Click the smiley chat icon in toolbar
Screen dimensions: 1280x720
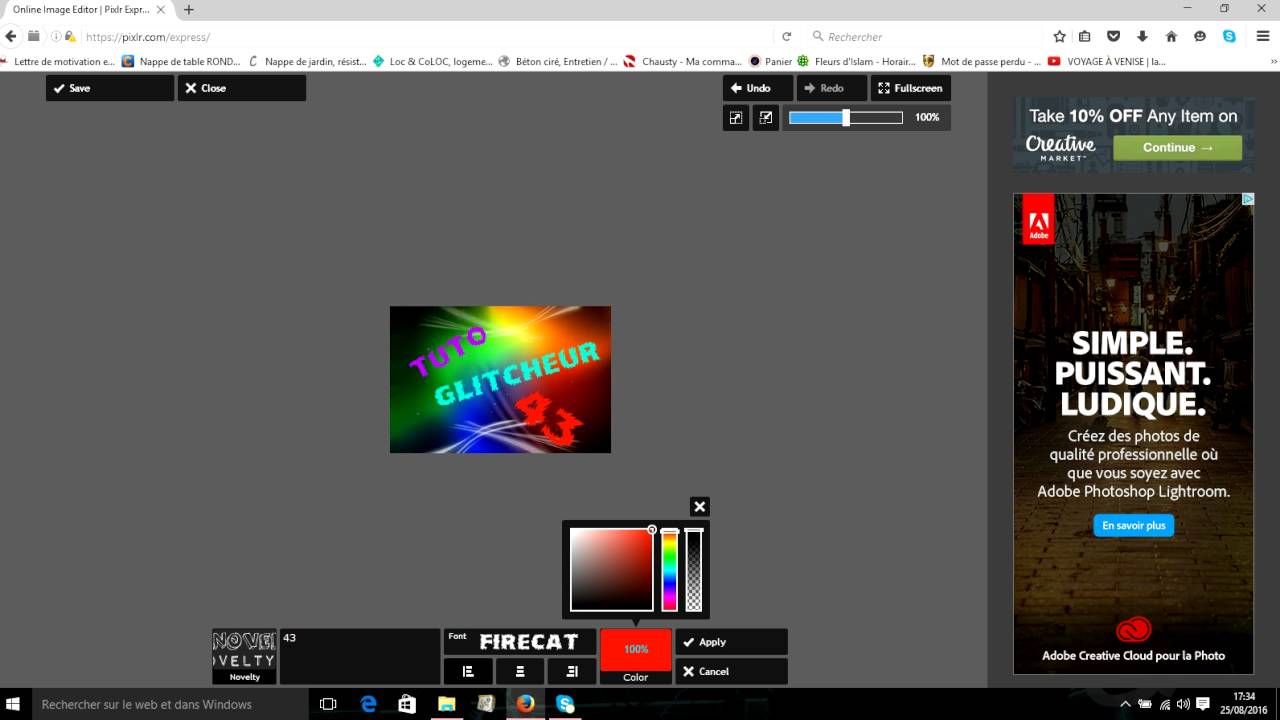[x=1200, y=36]
